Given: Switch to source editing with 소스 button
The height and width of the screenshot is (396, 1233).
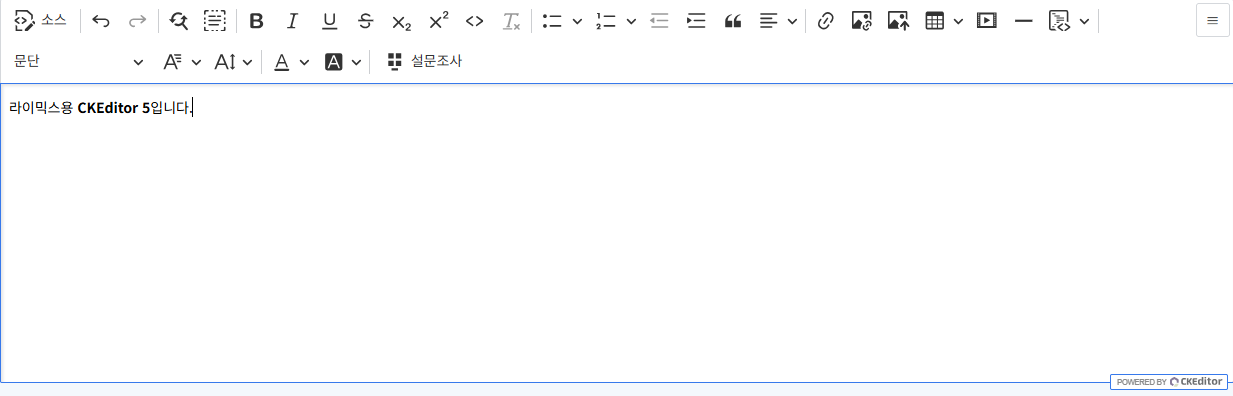Looking at the screenshot, I should (x=40, y=20).
